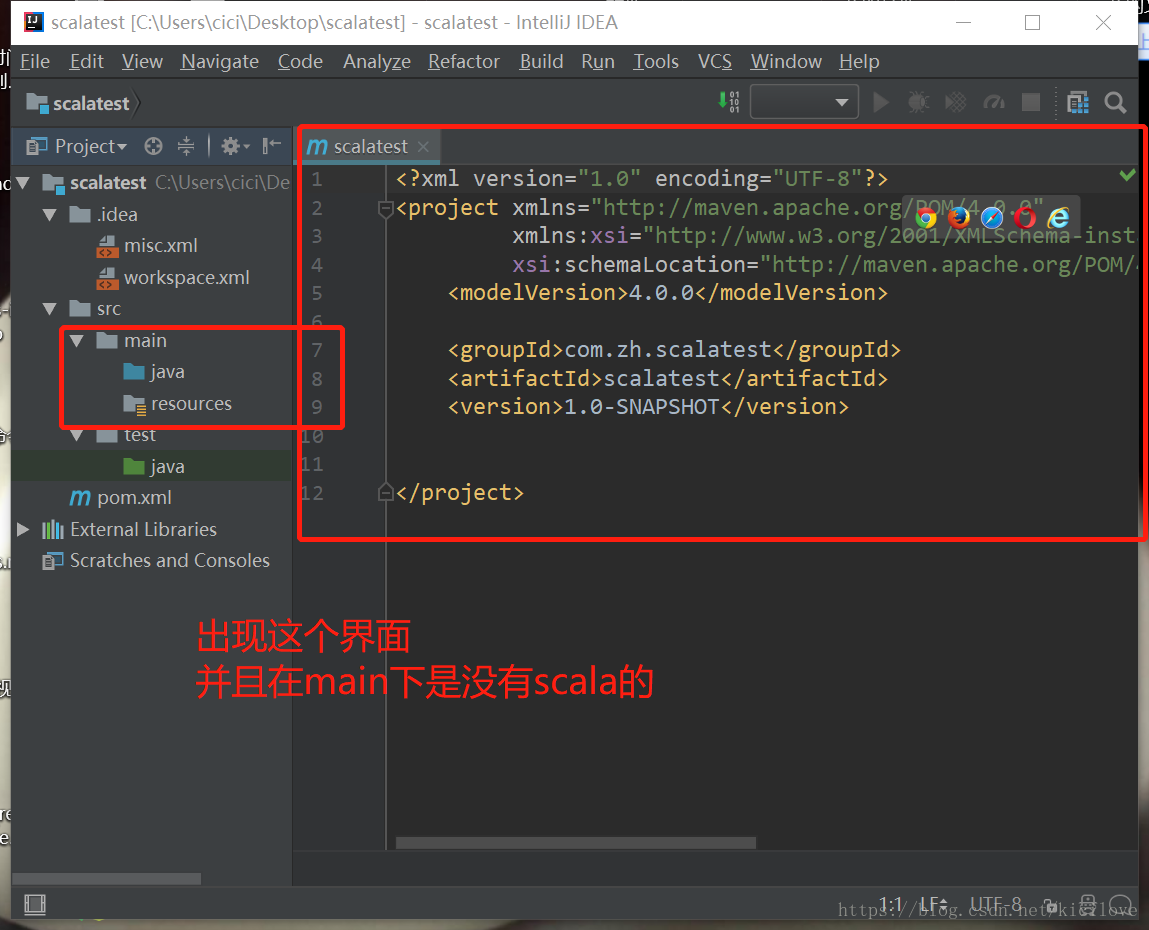The width and height of the screenshot is (1149, 930).
Task: Expand External Libraries node
Action: (23, 529)
